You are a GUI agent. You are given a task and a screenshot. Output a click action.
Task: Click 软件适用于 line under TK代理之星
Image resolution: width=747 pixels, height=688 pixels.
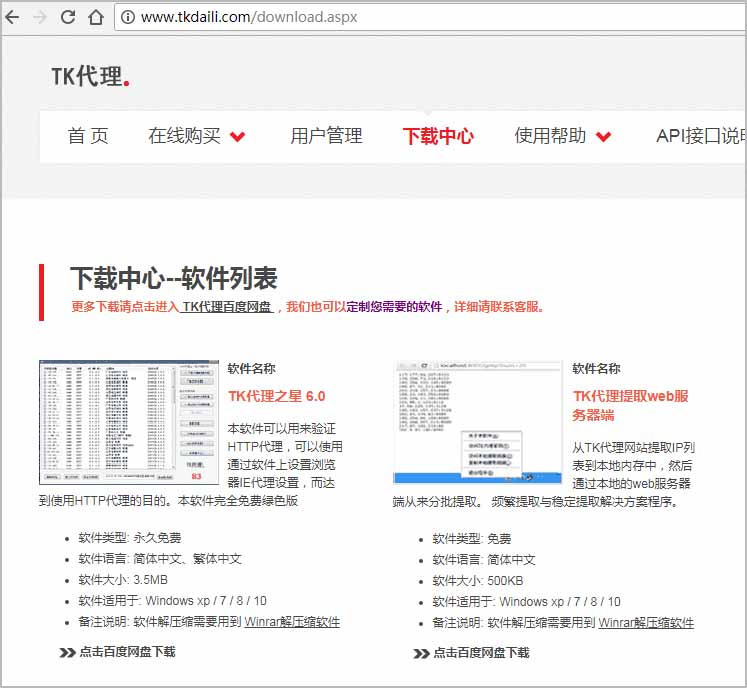tap(172, 601)
